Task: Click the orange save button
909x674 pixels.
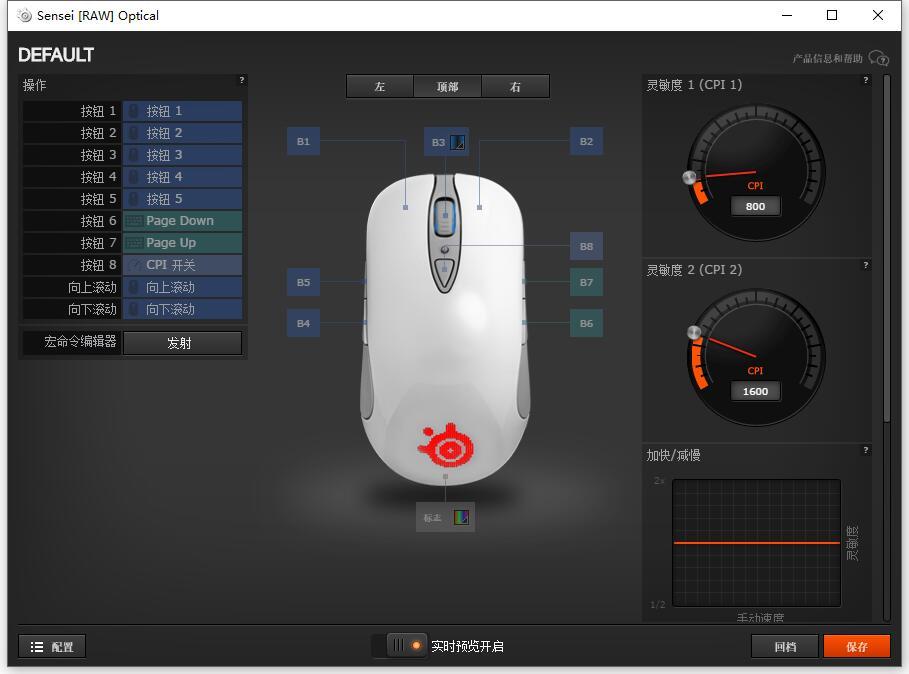Action: tap(856, 646)
